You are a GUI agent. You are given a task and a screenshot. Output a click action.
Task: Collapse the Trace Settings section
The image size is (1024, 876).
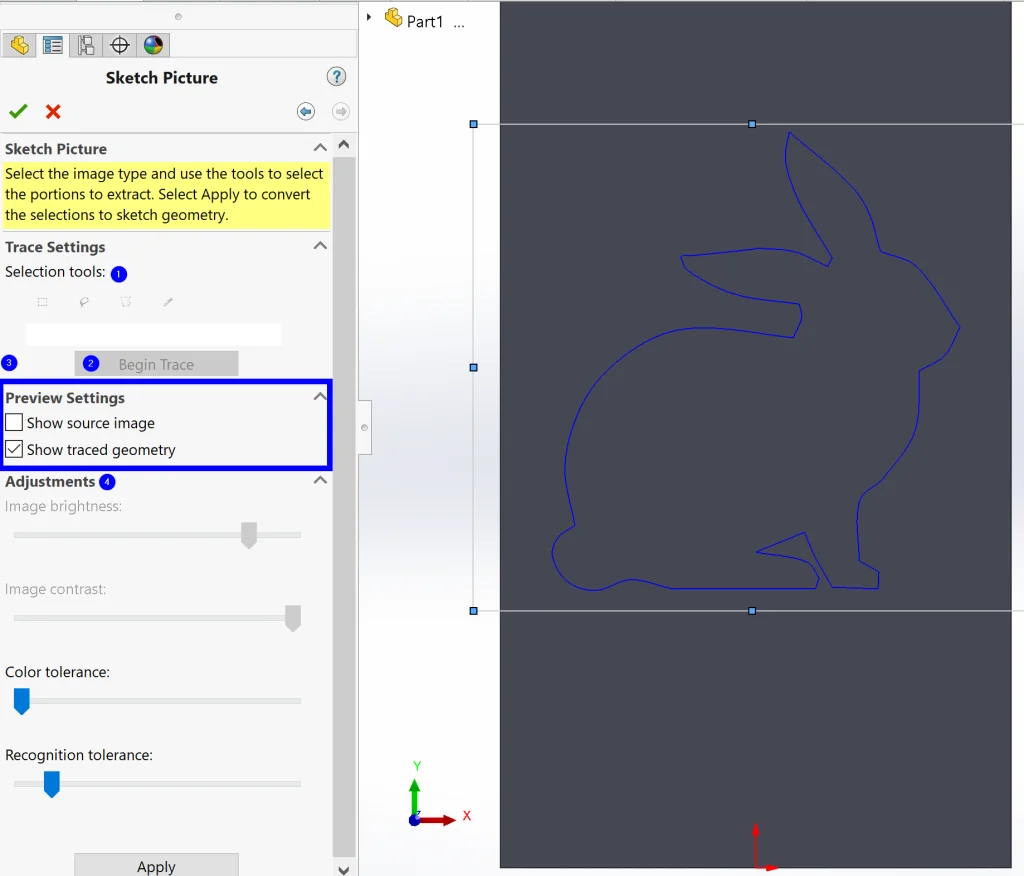point(320,246)
